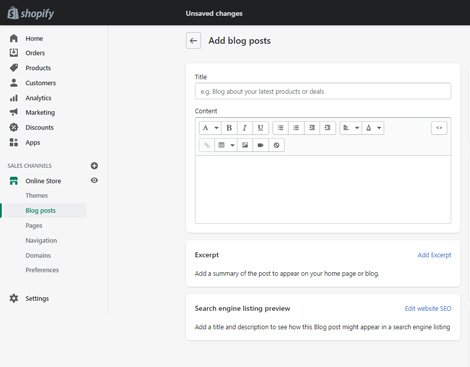Click the insert link icon

coord(207,145)
